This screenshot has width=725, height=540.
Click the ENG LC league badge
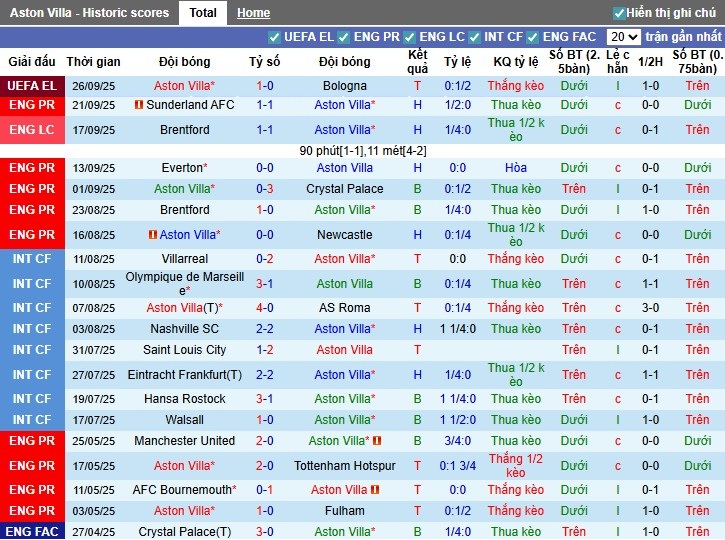point(32,130)
